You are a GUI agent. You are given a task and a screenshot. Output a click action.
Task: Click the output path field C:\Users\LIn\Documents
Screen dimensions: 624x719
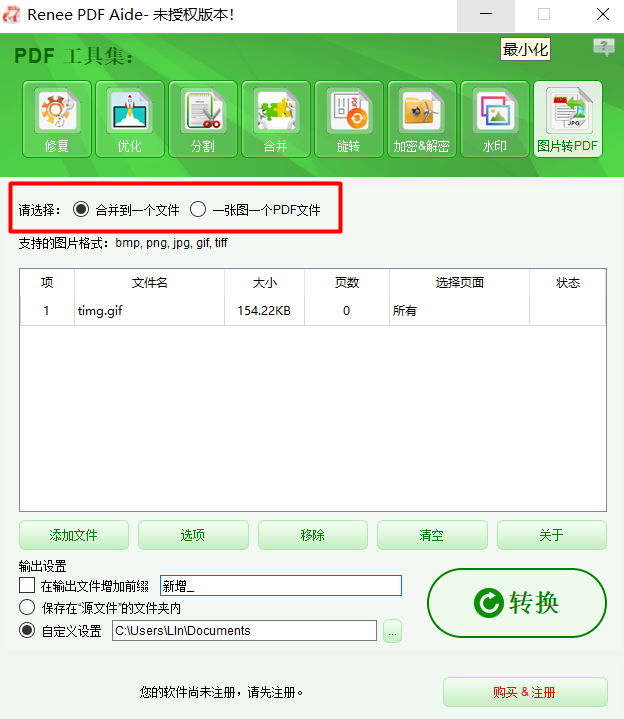click(x=244, y=631)
